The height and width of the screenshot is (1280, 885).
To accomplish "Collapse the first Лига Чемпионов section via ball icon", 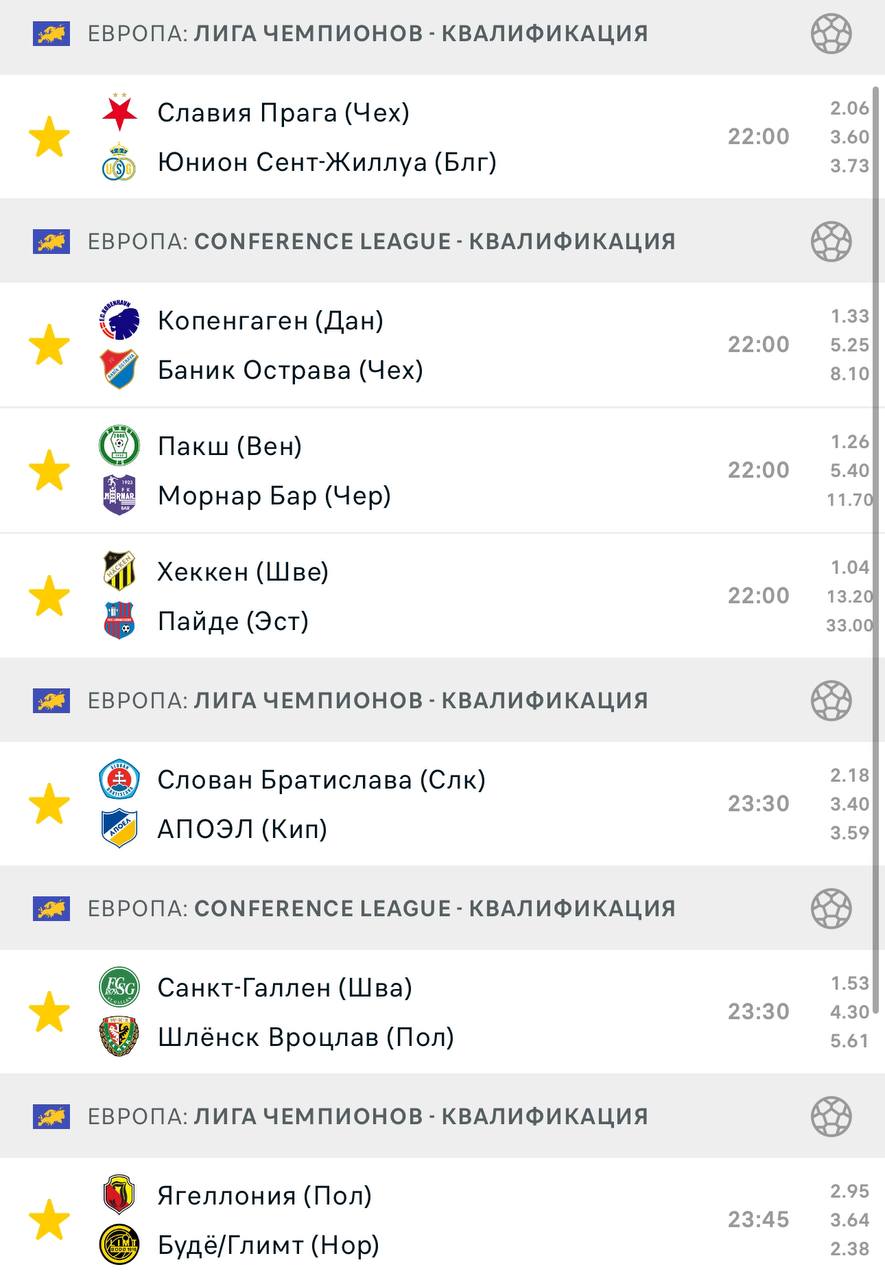I will coord(831,33).
